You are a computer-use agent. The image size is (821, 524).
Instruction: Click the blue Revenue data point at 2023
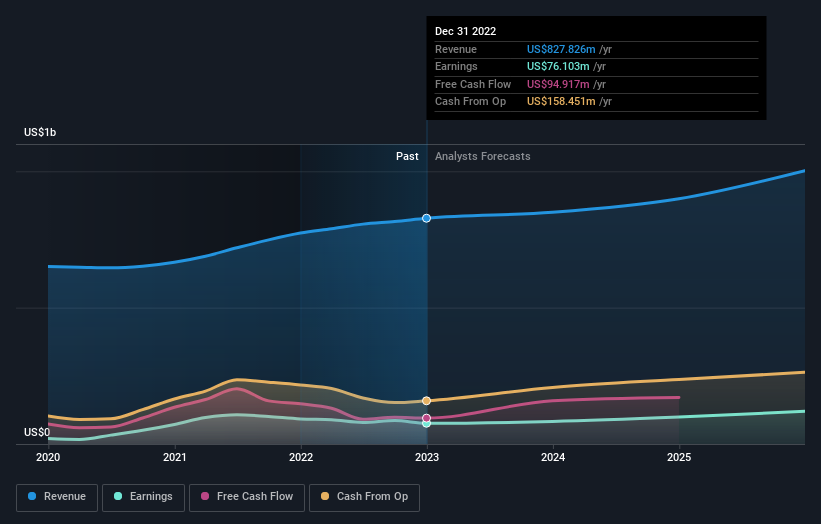point(427,218)
